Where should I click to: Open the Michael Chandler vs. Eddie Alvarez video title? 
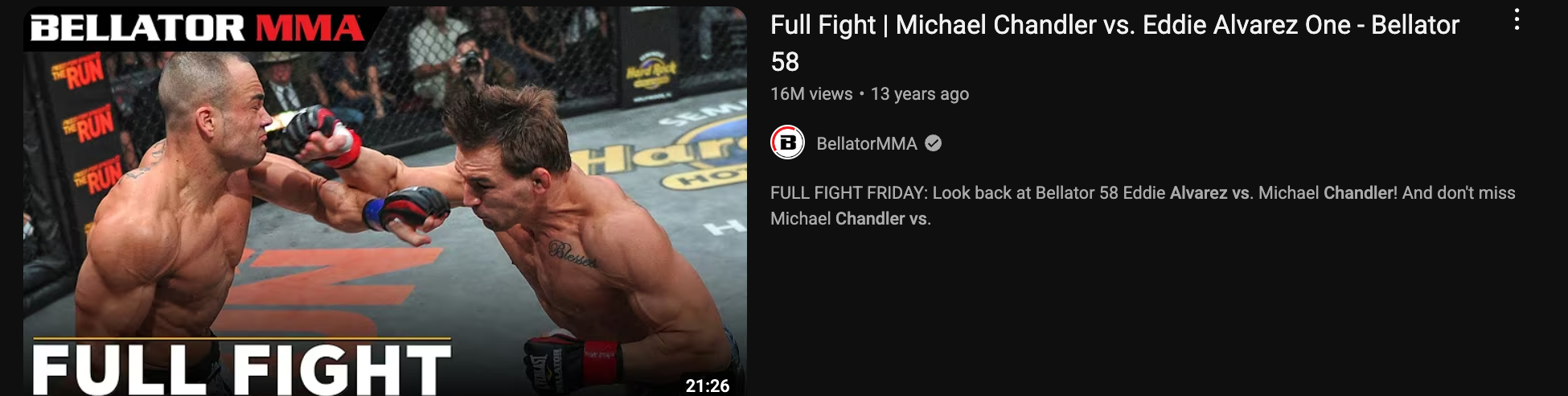pyautogui.click(x=1114, y=43)
